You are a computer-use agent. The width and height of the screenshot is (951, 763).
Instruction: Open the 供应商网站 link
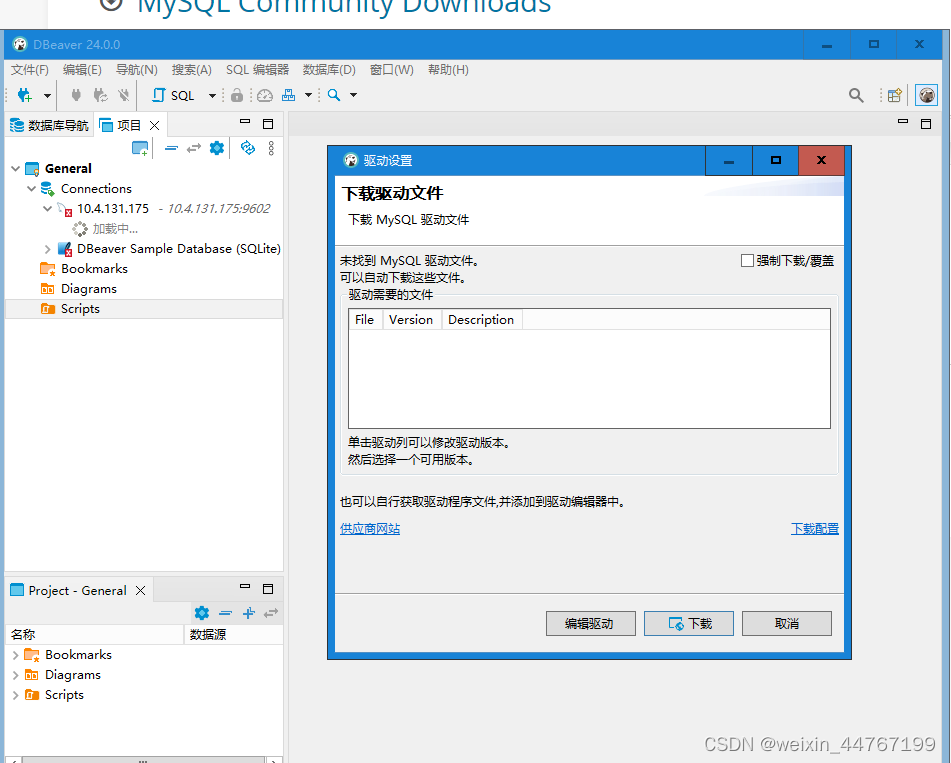[370, 529]
